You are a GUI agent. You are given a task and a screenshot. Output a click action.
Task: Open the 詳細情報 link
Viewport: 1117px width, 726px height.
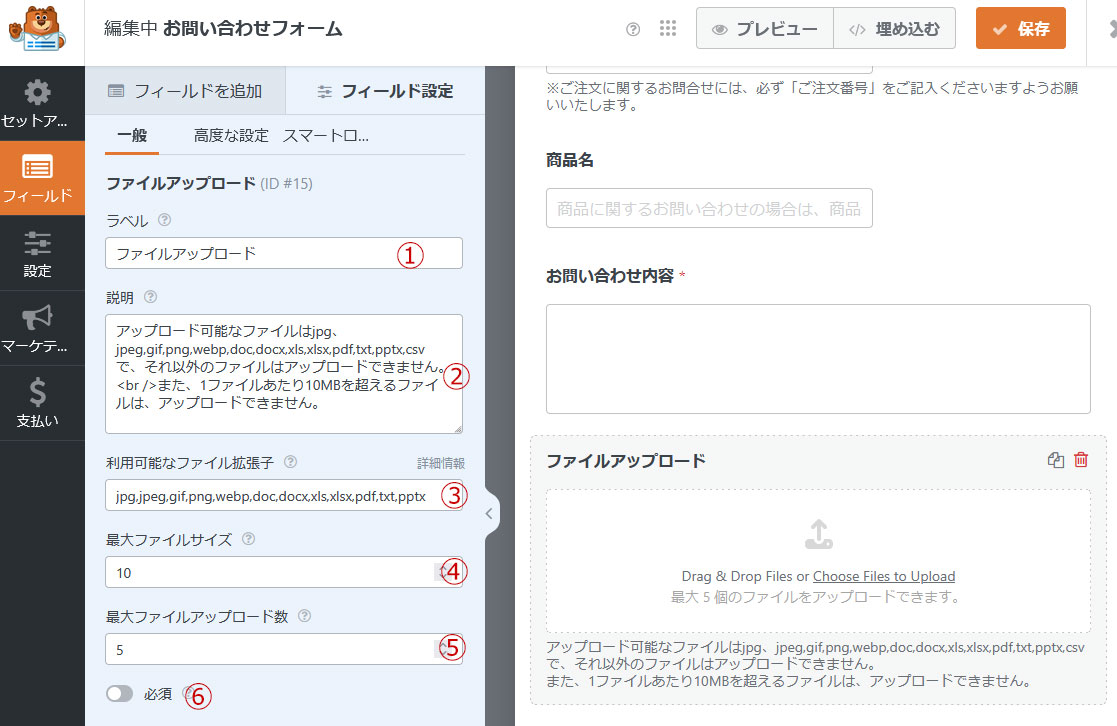440,464
